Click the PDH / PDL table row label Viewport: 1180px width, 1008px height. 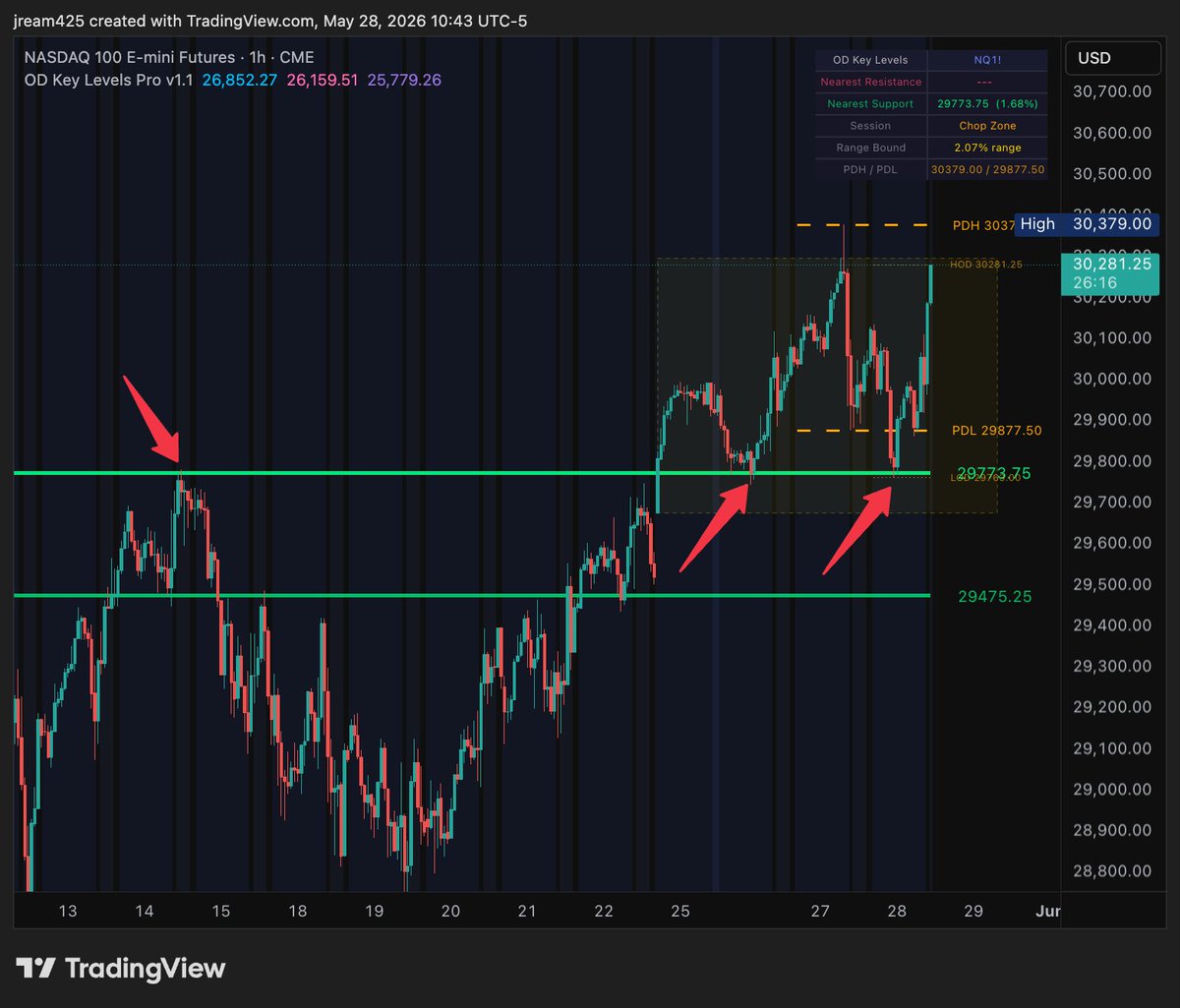[x=870, y=169]
